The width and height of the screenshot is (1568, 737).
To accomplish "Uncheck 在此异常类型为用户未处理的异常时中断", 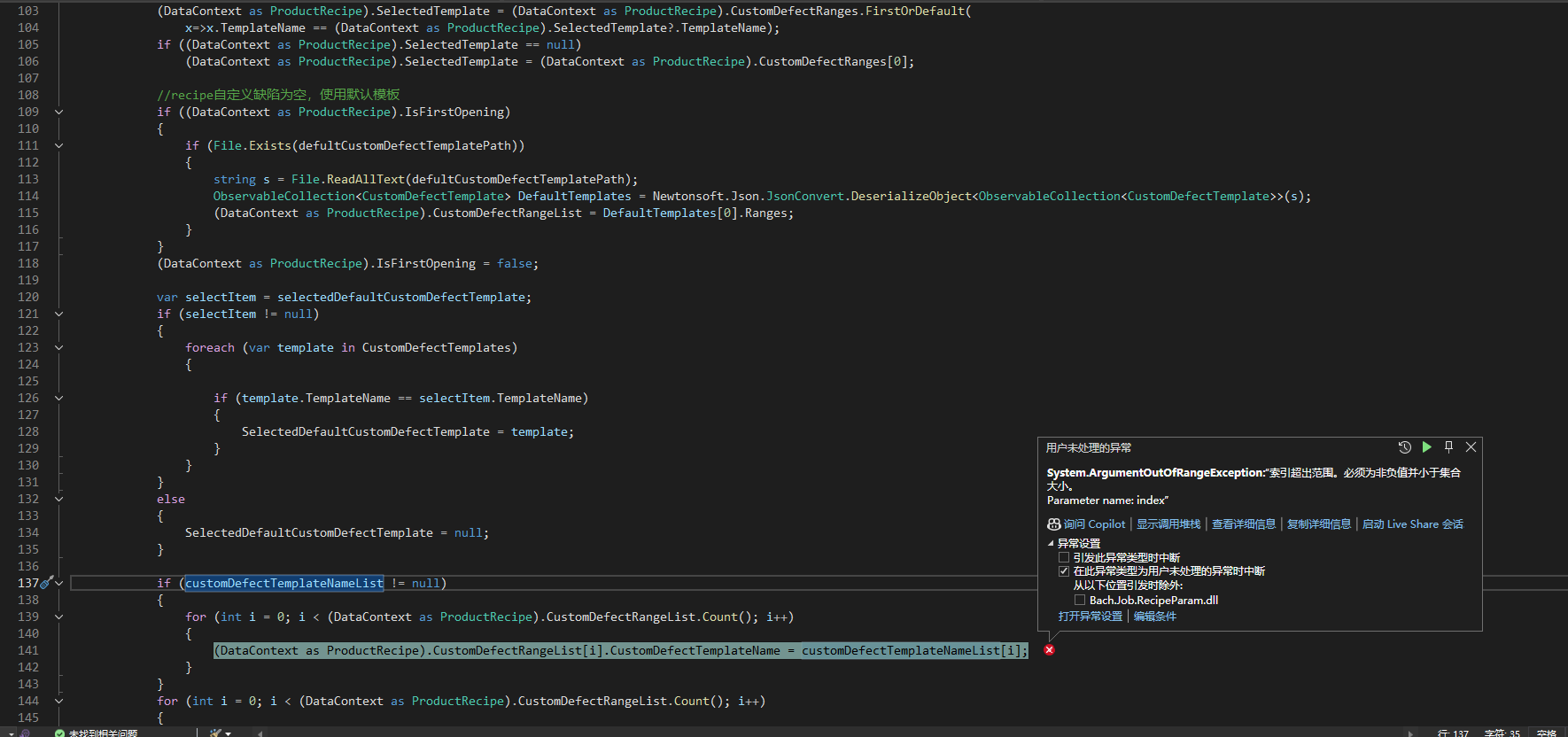I will tap(1064, 571).
